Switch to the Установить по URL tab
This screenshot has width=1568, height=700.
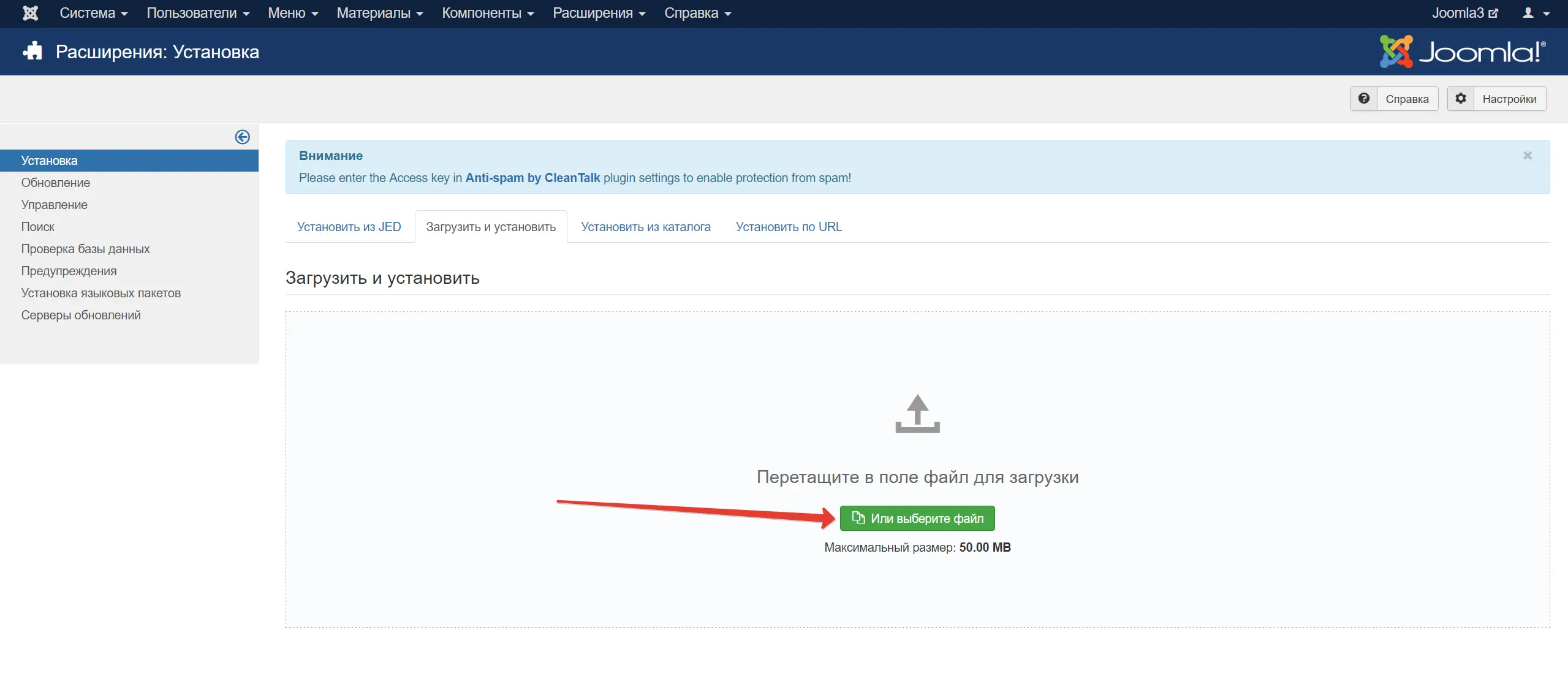pos(788,226)
